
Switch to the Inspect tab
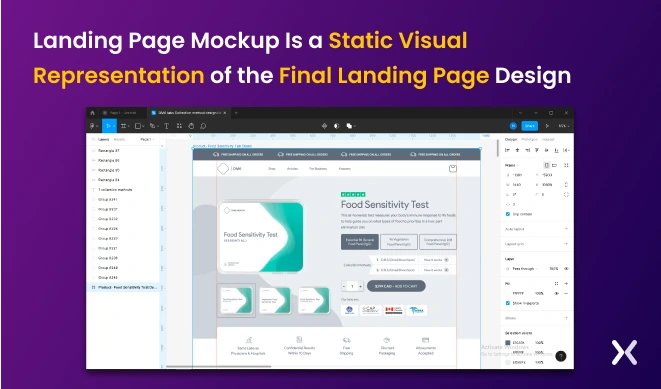548,139
